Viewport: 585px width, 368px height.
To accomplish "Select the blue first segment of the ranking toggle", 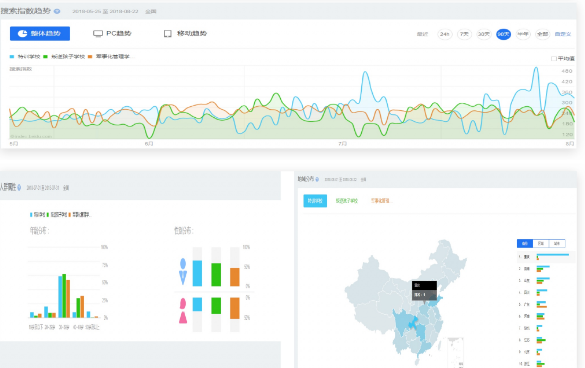I will [x=525, y=243].
